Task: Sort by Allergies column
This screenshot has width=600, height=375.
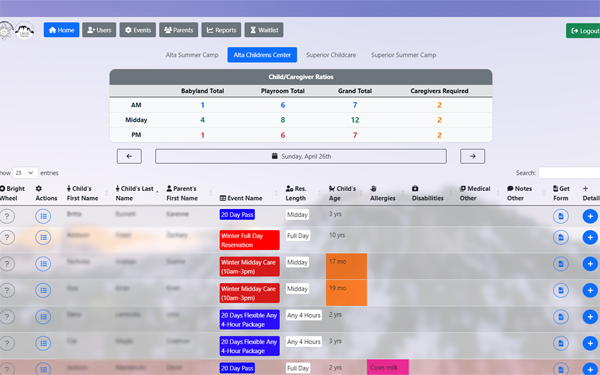Action: pyautogui.click(x=386, y=193)
